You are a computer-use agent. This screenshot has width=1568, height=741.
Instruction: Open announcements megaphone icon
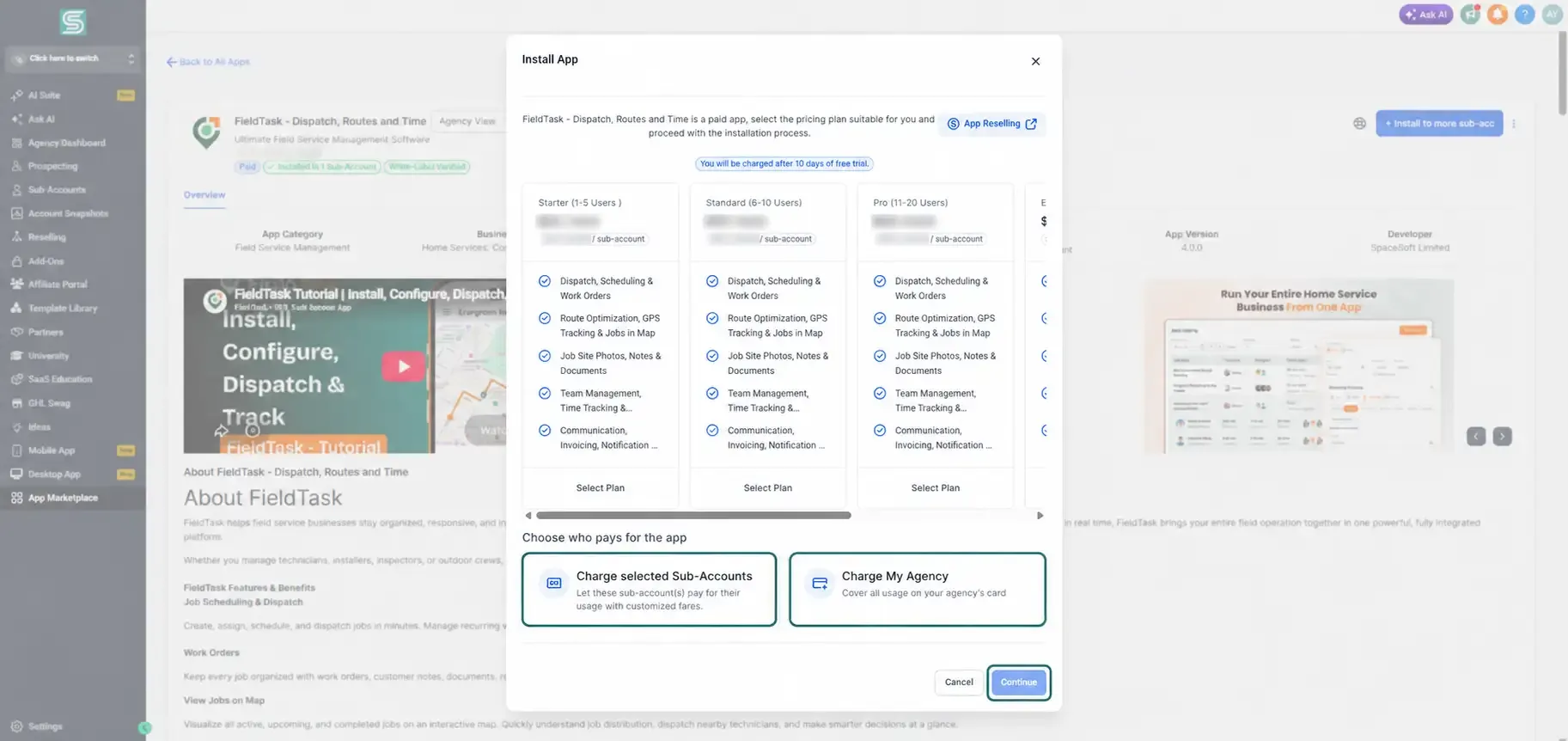[x=1471, y=15]
